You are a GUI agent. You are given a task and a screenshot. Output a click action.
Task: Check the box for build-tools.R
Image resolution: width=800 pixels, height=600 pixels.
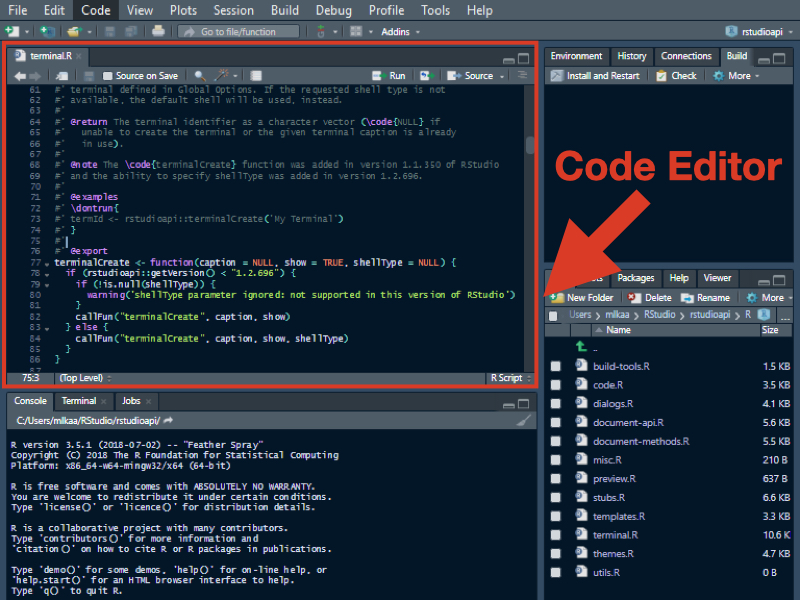(556, 366)
